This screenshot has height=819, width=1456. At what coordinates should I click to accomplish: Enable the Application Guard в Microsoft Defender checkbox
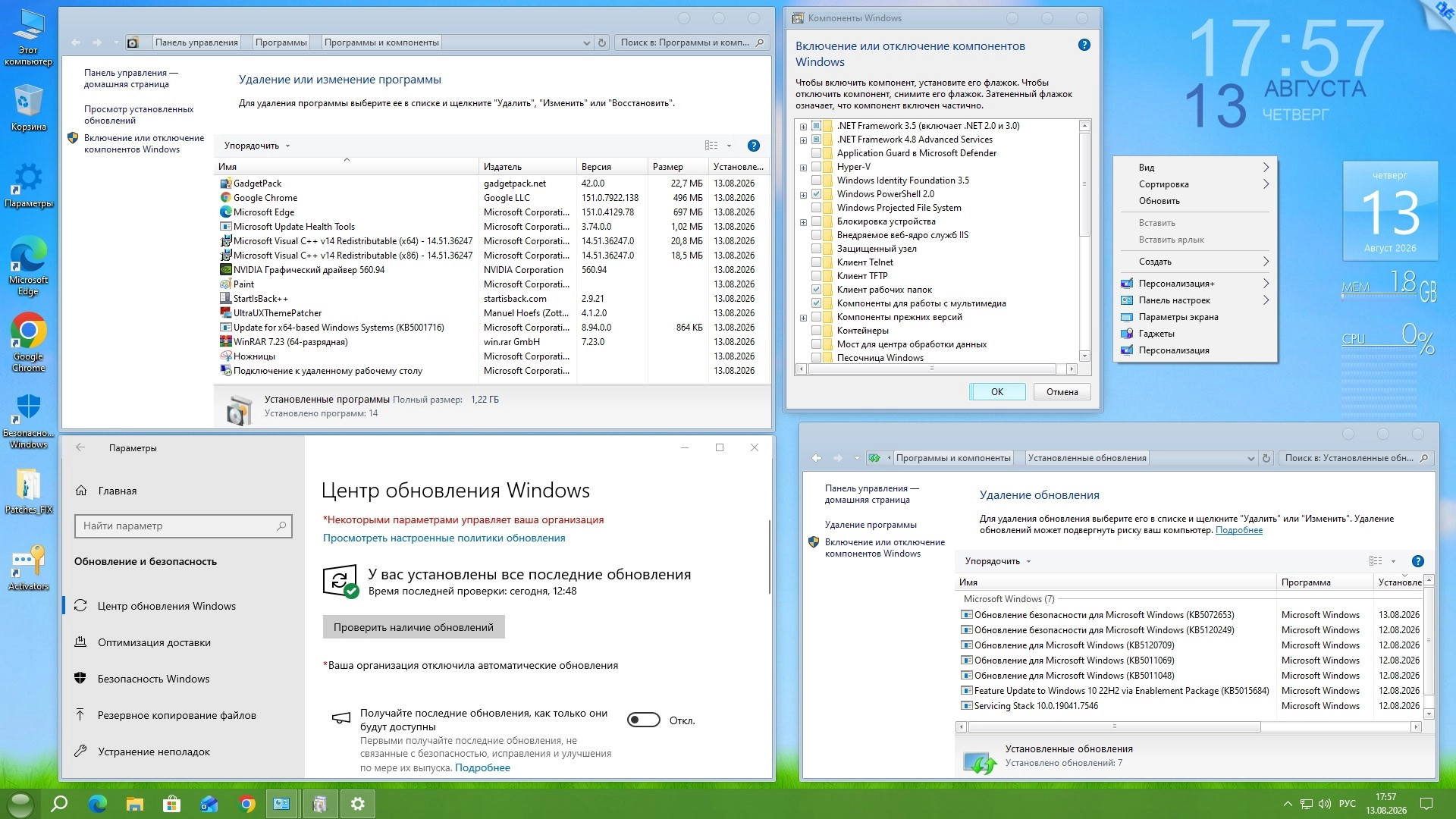point(817,153)
